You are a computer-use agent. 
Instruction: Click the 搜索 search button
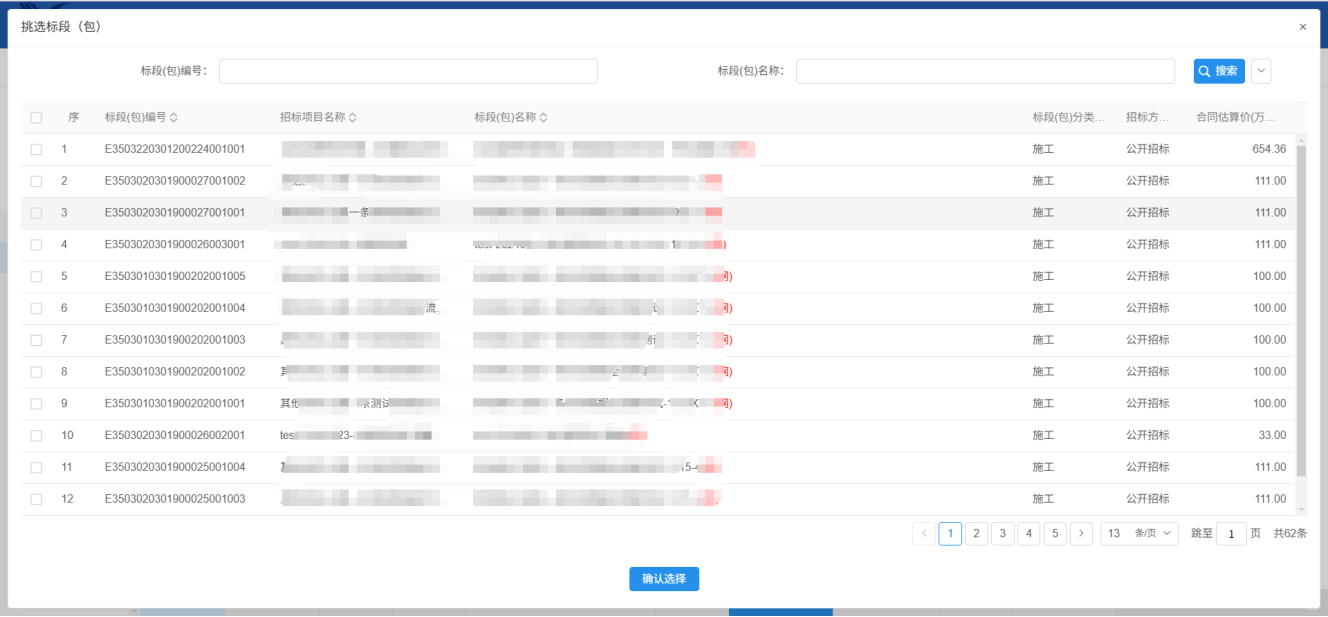click(1218, 71)
